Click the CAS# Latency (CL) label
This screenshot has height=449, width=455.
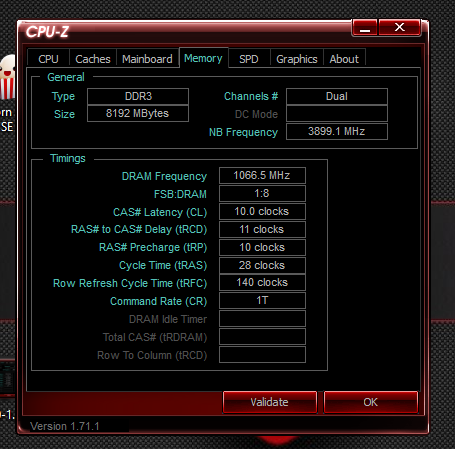click(x=160, y=212)
